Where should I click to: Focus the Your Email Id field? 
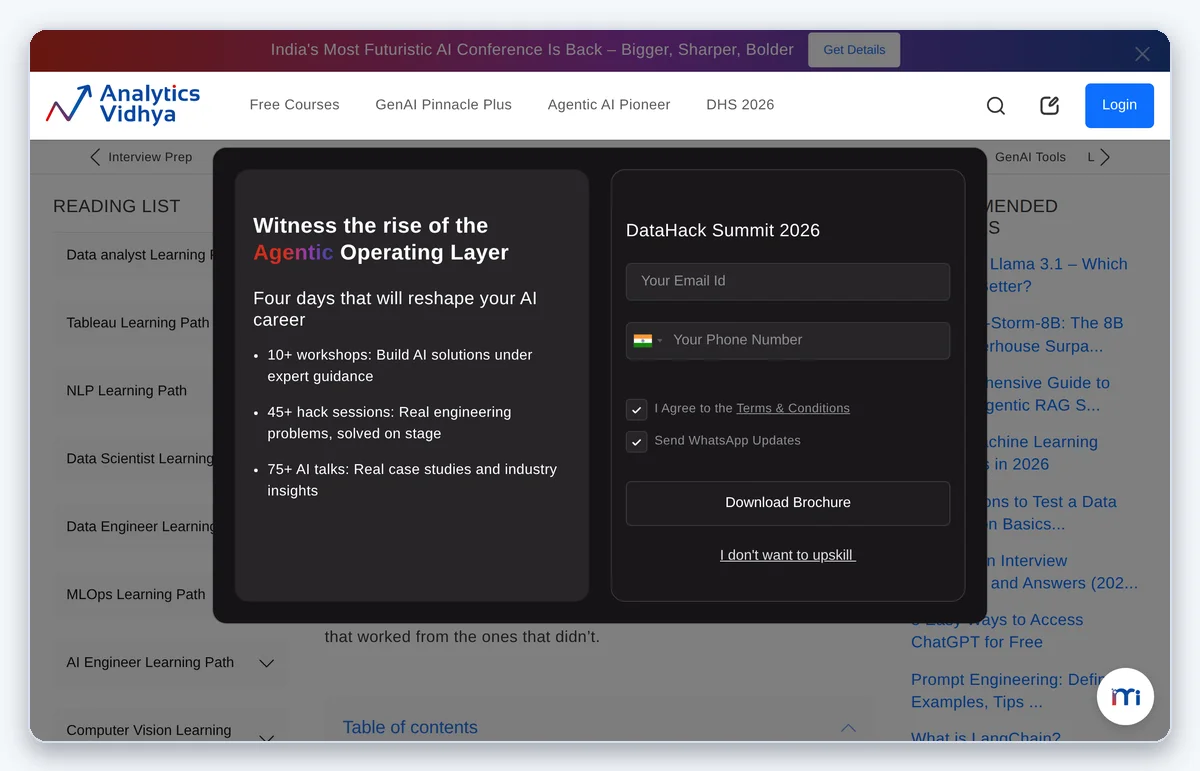click(x=788, y=281)
